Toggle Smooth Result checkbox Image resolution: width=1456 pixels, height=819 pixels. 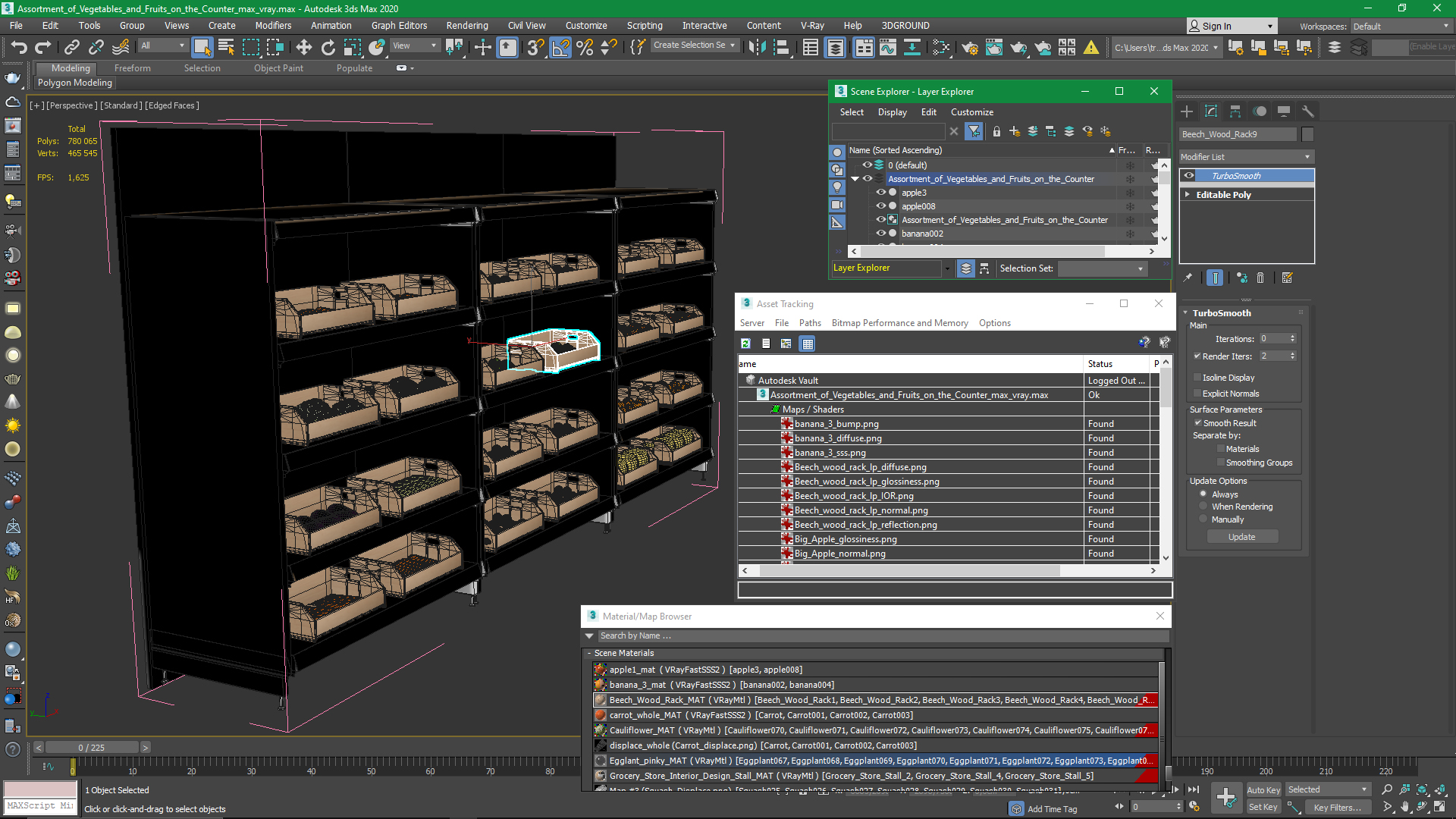click(1198, 423)
